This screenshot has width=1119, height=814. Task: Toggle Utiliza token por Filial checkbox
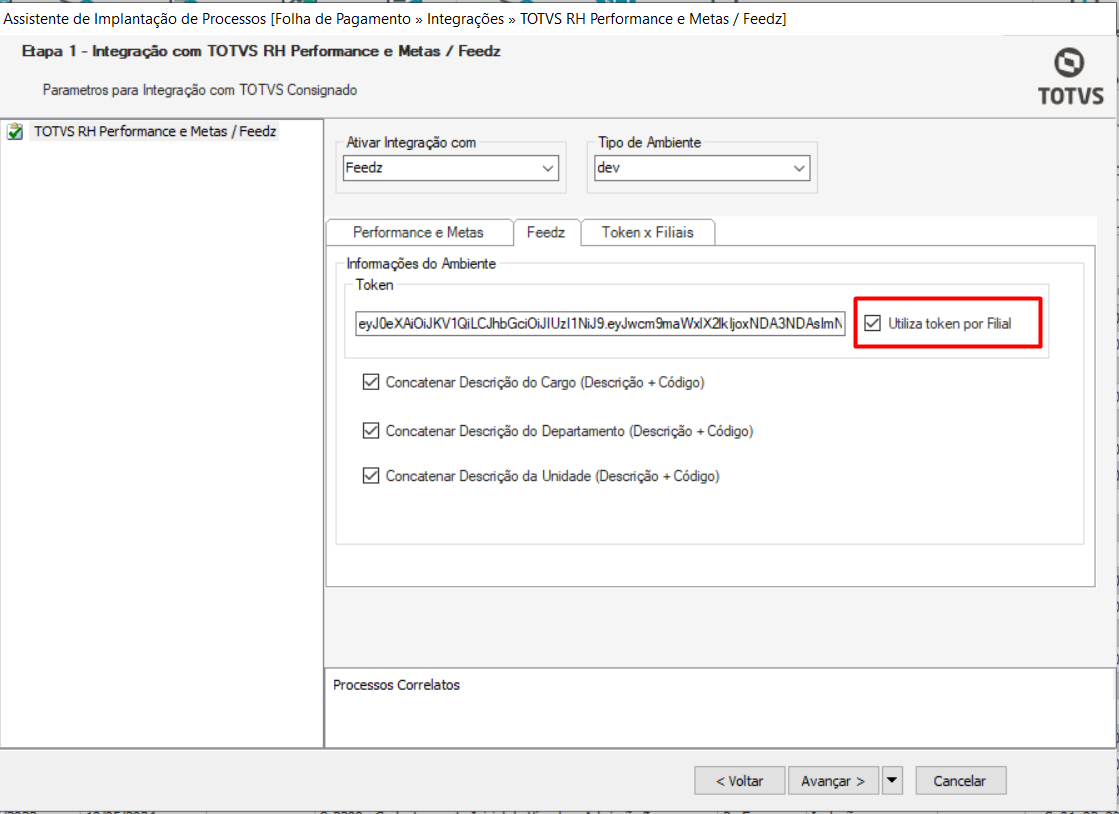pyautogui.click(x=872, y=323)
